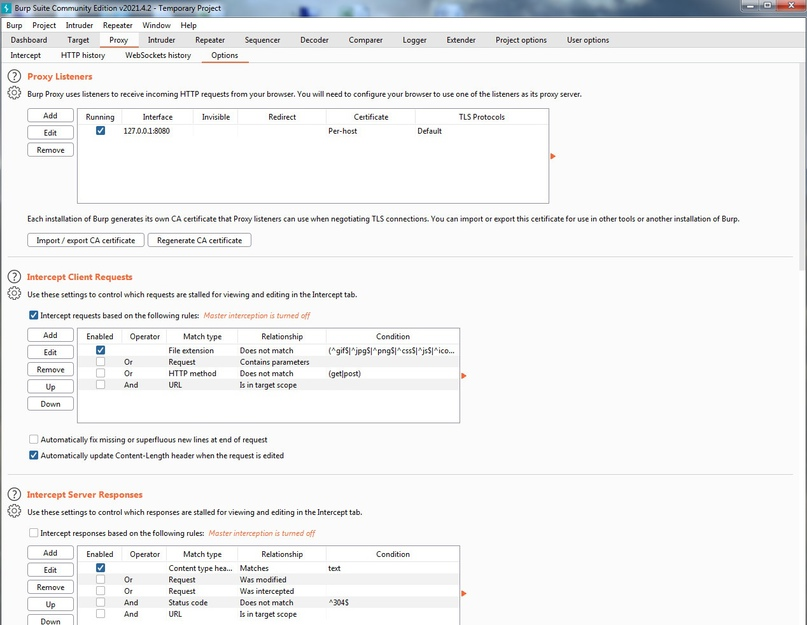
Task: Open the Proxy Listeners gear settings icon
Action: click(14, 93)
